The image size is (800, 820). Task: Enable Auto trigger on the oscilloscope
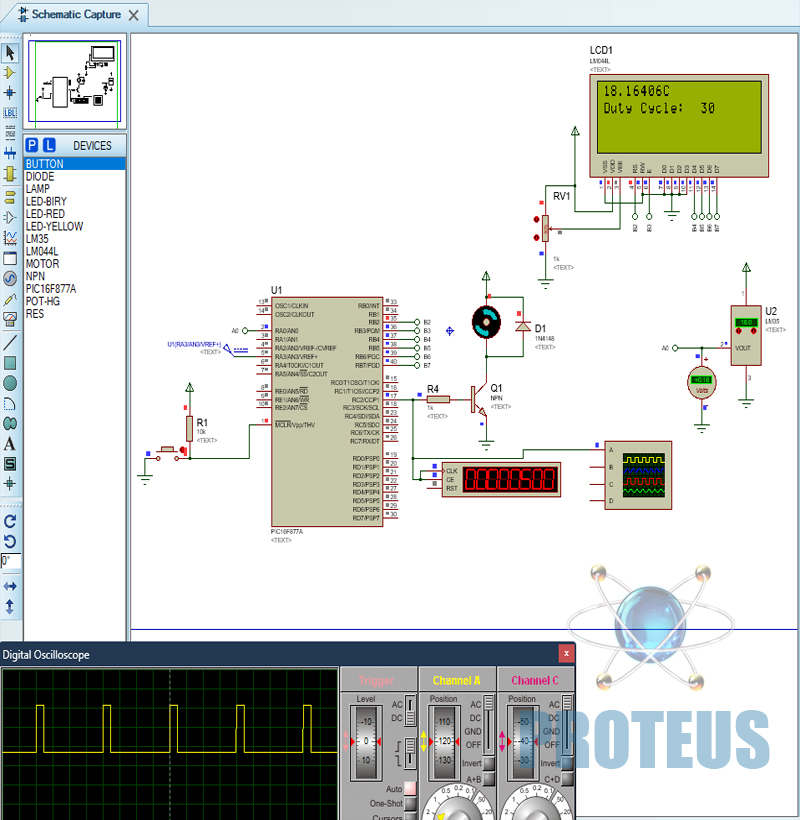pos(410,789)
